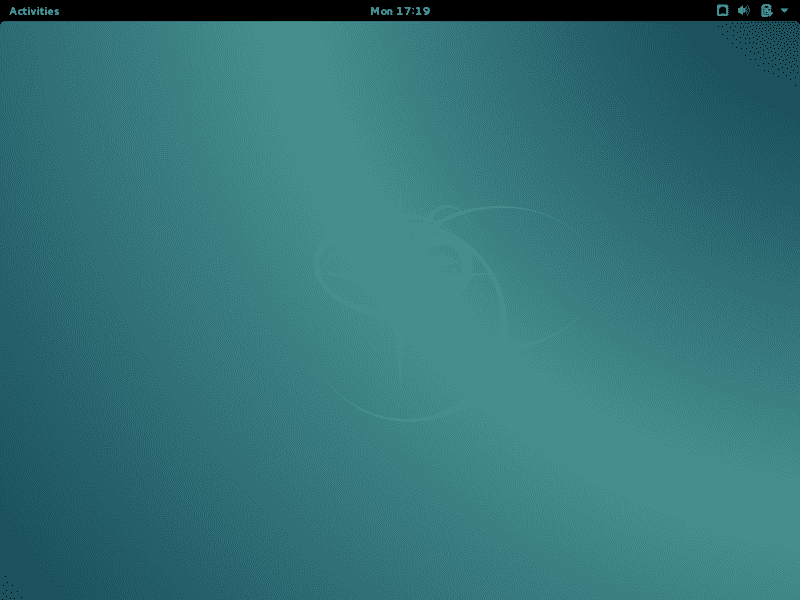Expand the system menu arrow

pyautogui.click(x=784, y=10)
